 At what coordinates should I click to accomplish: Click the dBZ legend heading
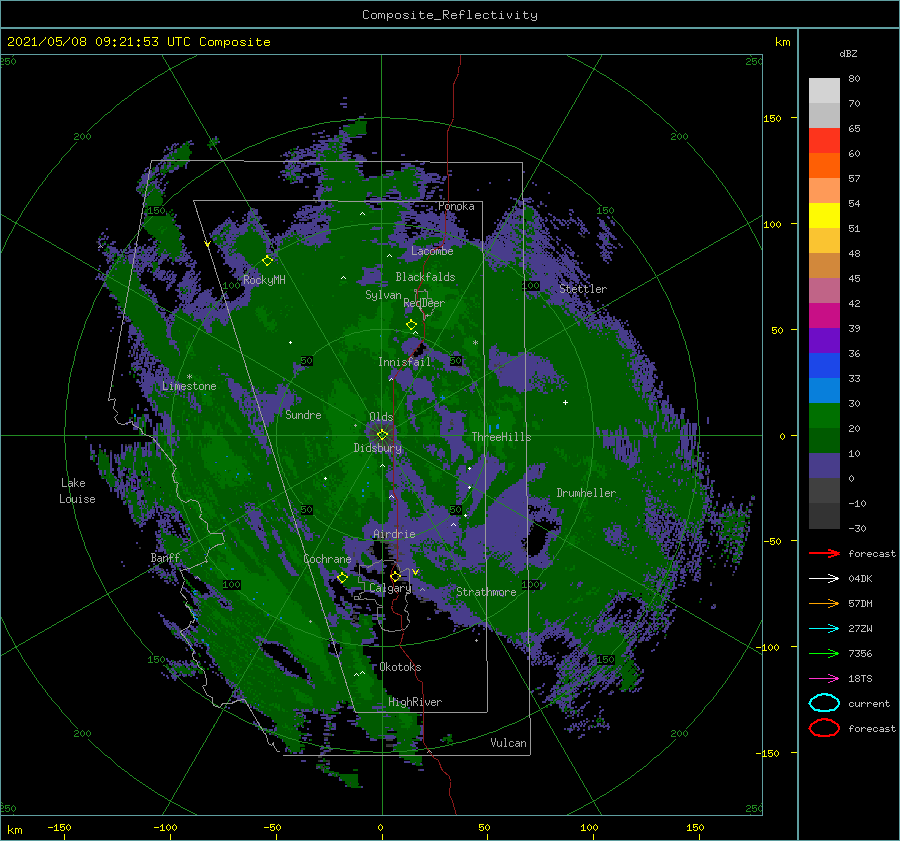click(x=848, y=53)
